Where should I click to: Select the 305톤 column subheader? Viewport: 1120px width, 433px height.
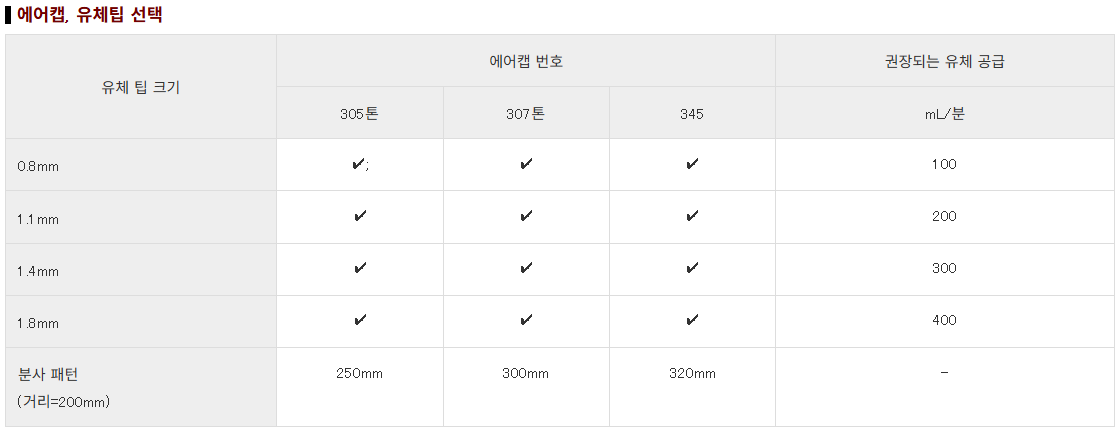360,113
